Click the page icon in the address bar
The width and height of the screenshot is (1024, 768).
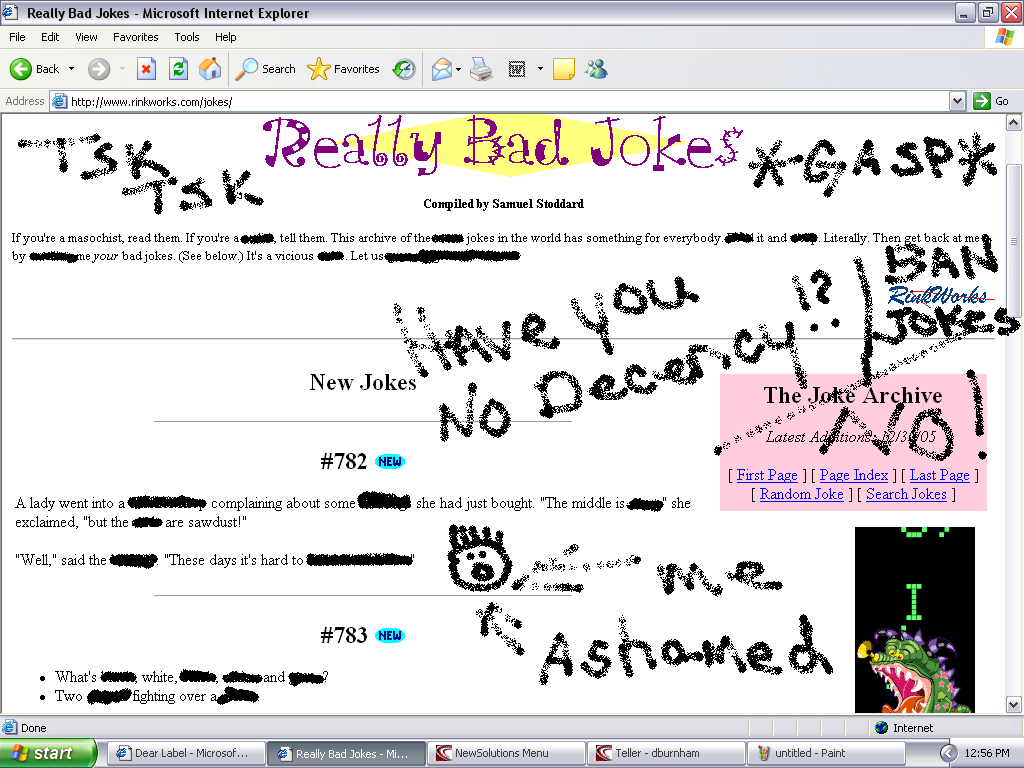(59, 101)
